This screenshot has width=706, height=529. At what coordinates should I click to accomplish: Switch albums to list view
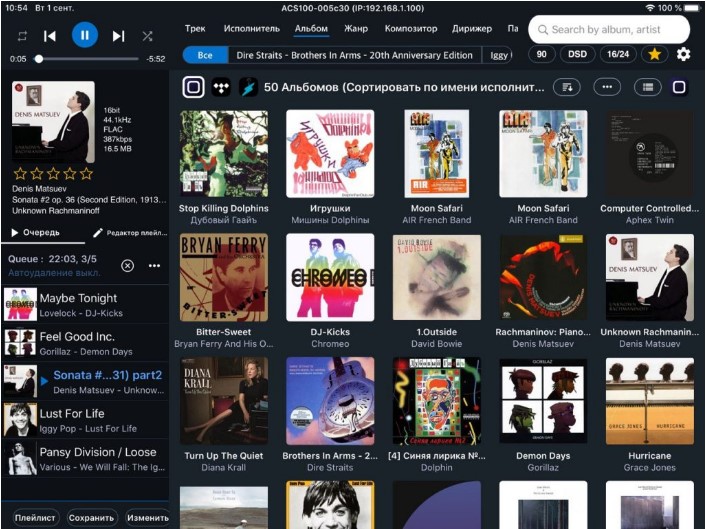pyautogui.click(x=648, y=87)
